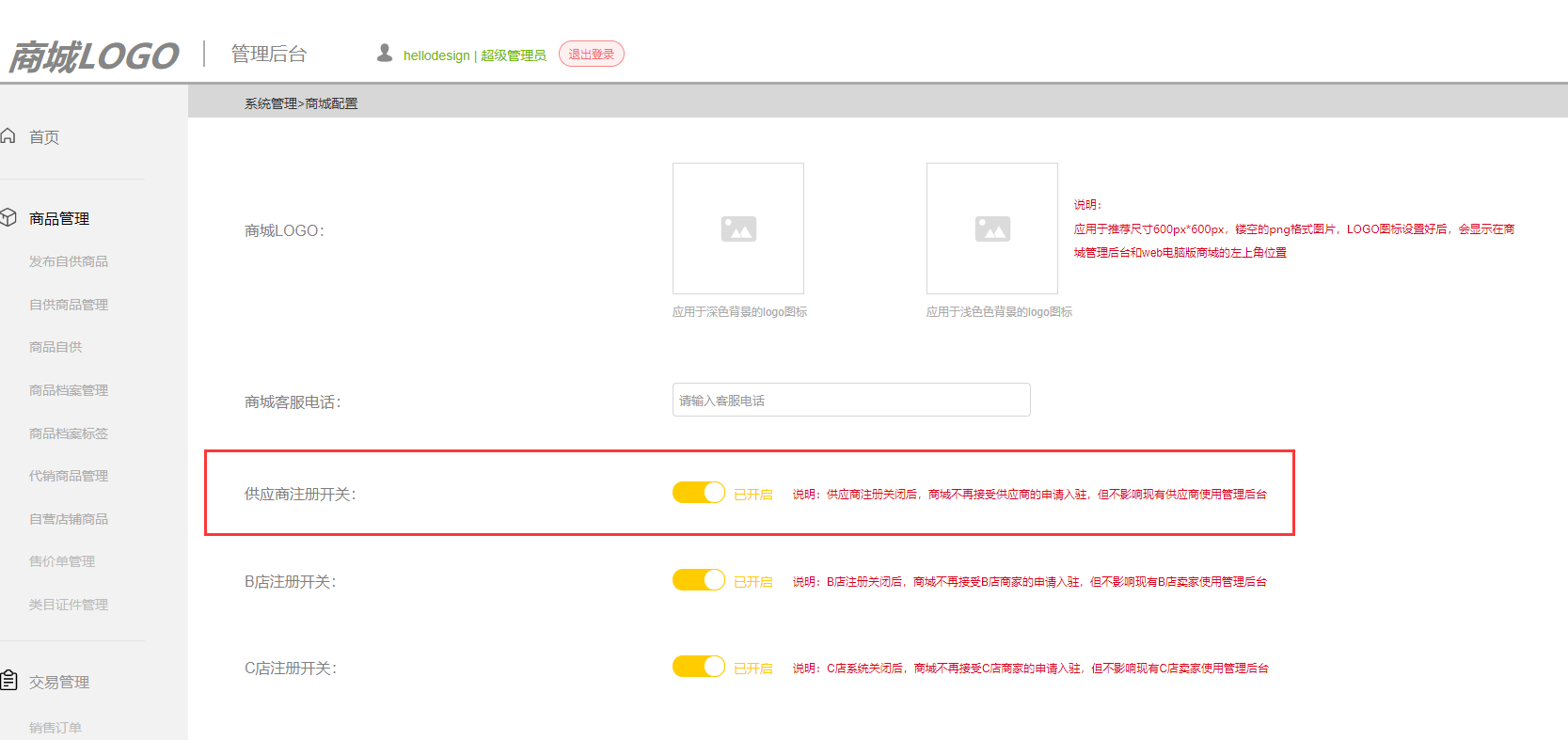Click the 应用于深色背景的logo图标 caption
The height and width of the screenshot is (740, 1568).
tap(740, 312)
